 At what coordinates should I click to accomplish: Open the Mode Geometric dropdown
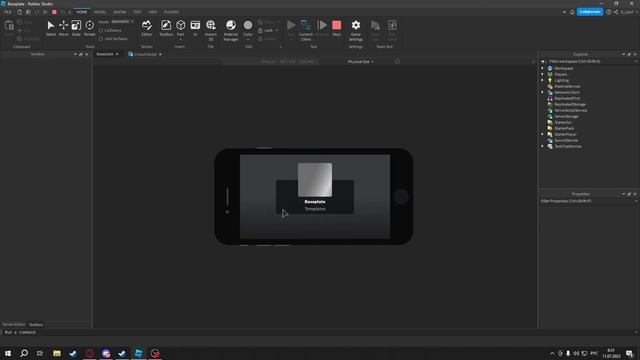122,21
